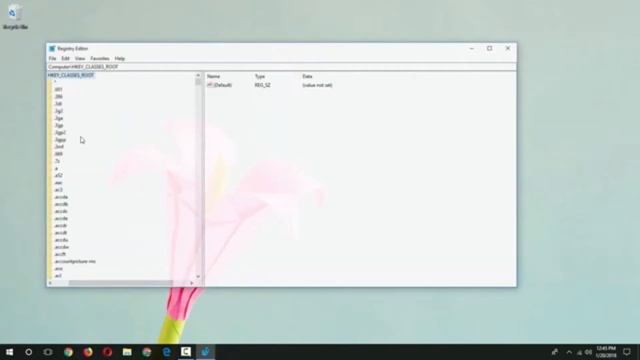Select the HKEY_CLASSES_ROOT tree node

click(71, 75)
